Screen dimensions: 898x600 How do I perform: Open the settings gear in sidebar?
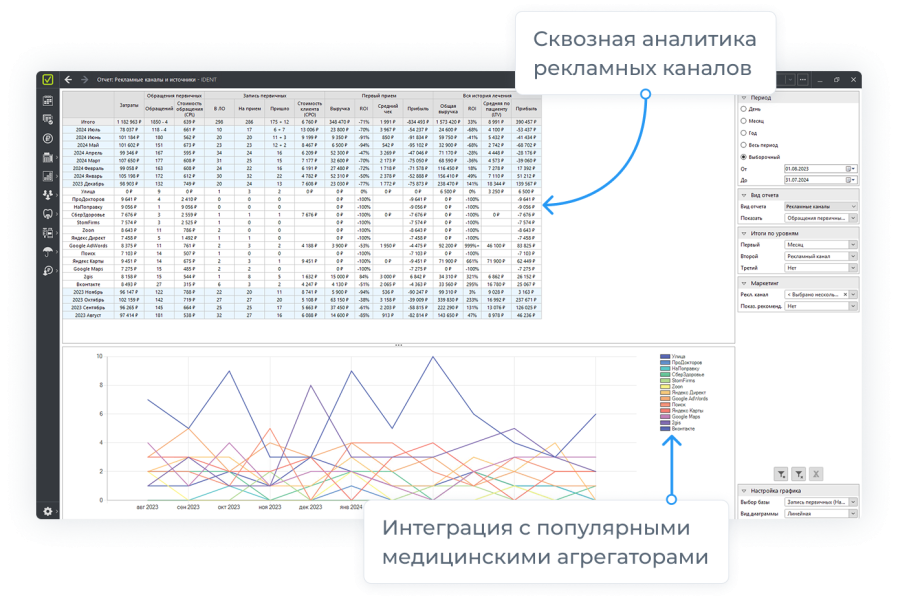point(48,511)
